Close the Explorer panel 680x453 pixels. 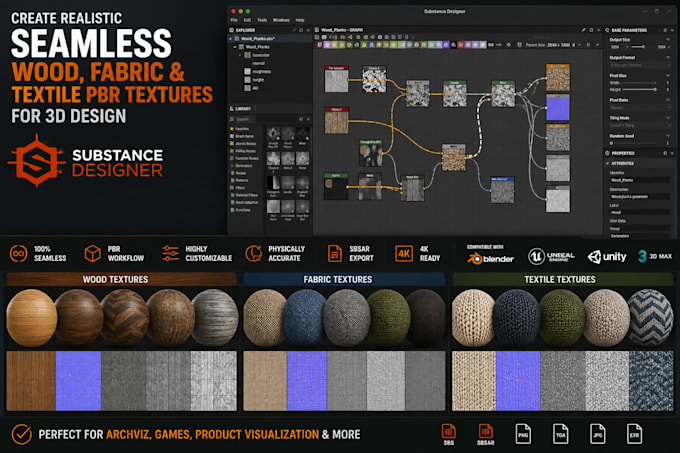tap(308, 30)
